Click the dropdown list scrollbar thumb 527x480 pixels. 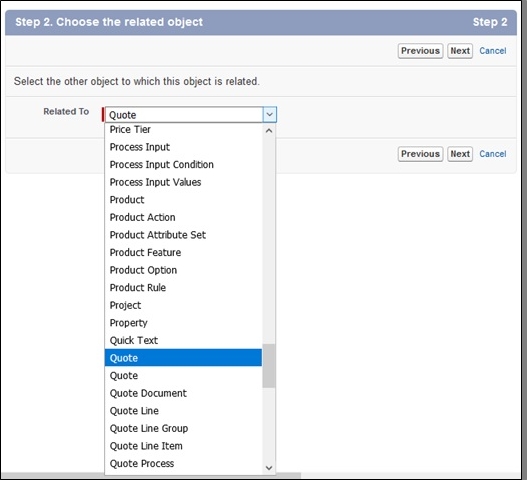point(269,366)
